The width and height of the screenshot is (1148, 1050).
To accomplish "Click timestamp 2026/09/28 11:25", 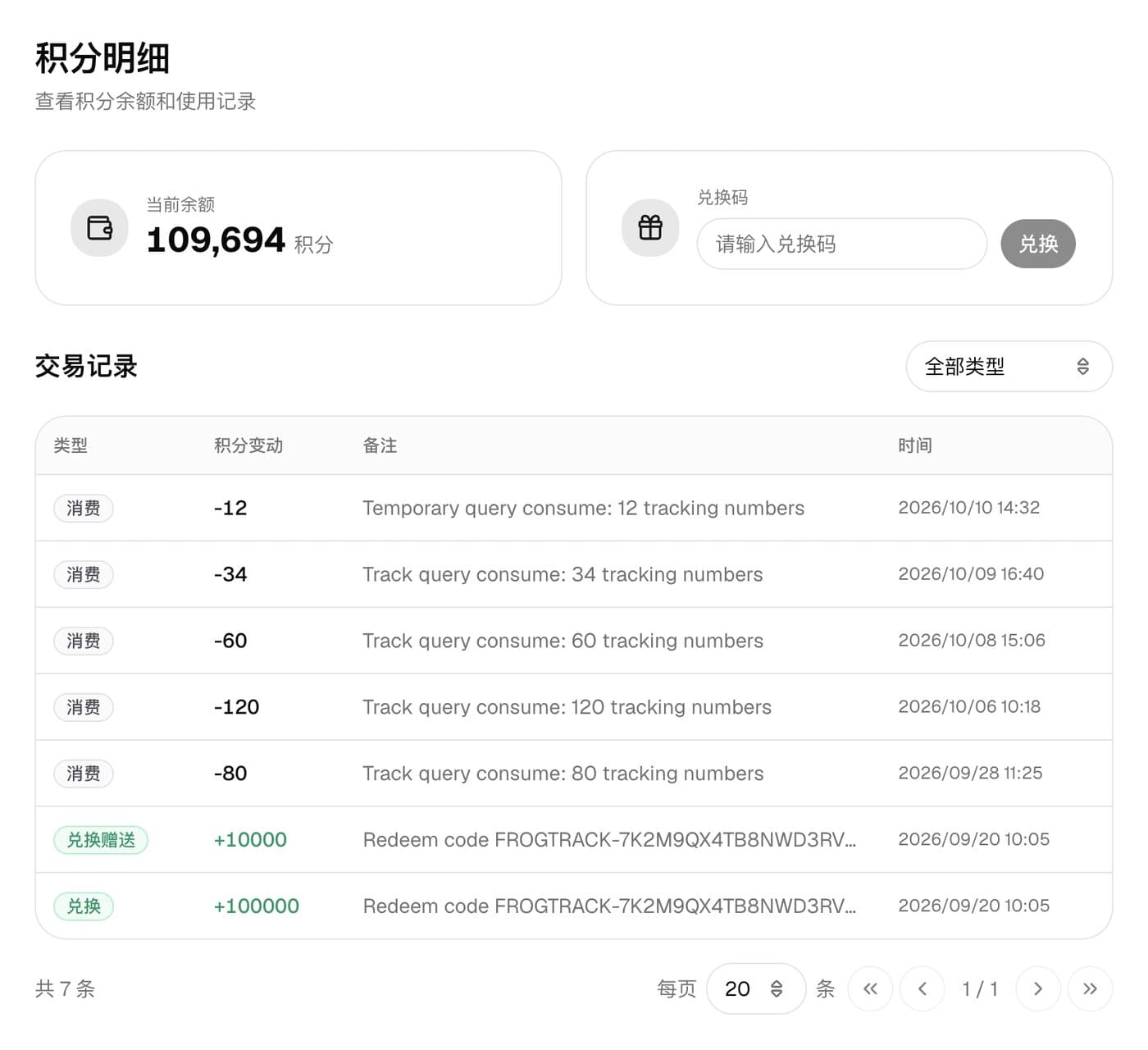I will click(970, 774).
